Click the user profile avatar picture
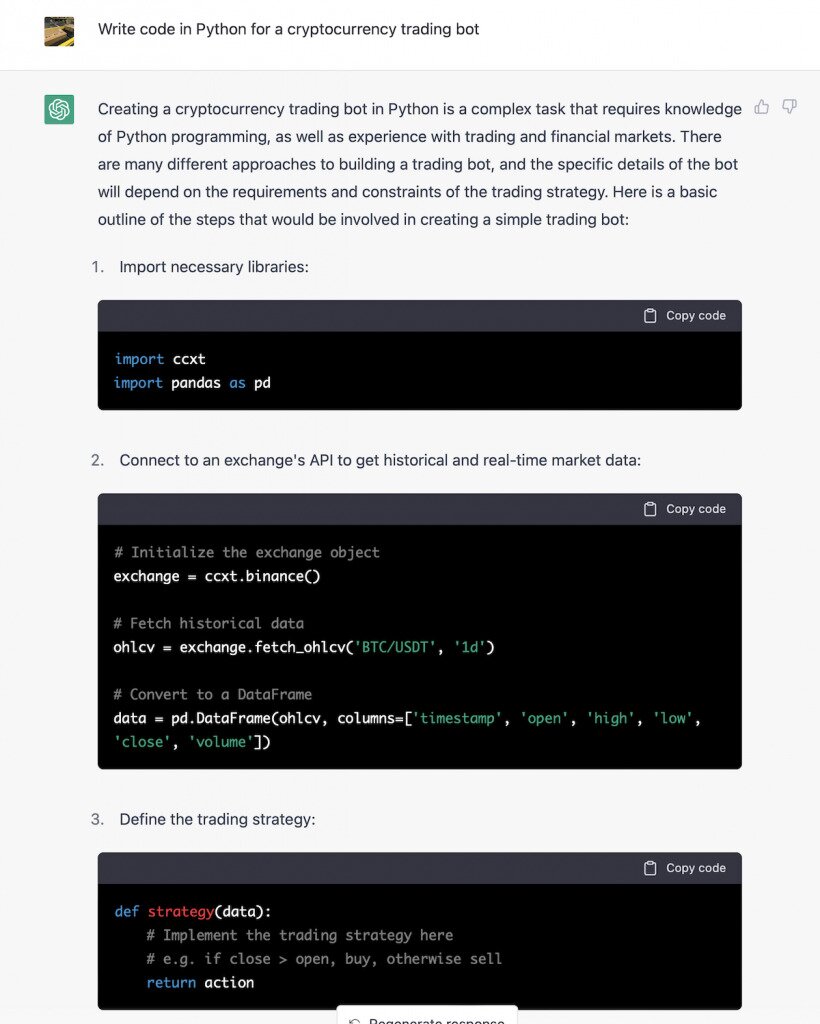Image resolution: width=820 pixels, height=1024 pixels. point(59,30)
